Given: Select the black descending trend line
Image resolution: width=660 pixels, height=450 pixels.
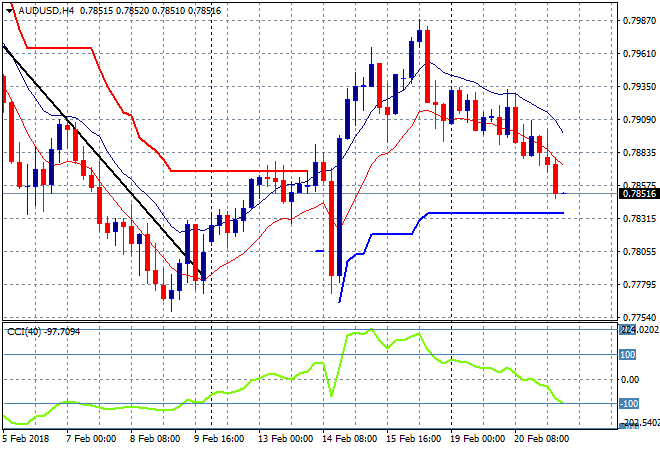Looking at the screenshot, I should pyautogui.click(x=100, y=160).
